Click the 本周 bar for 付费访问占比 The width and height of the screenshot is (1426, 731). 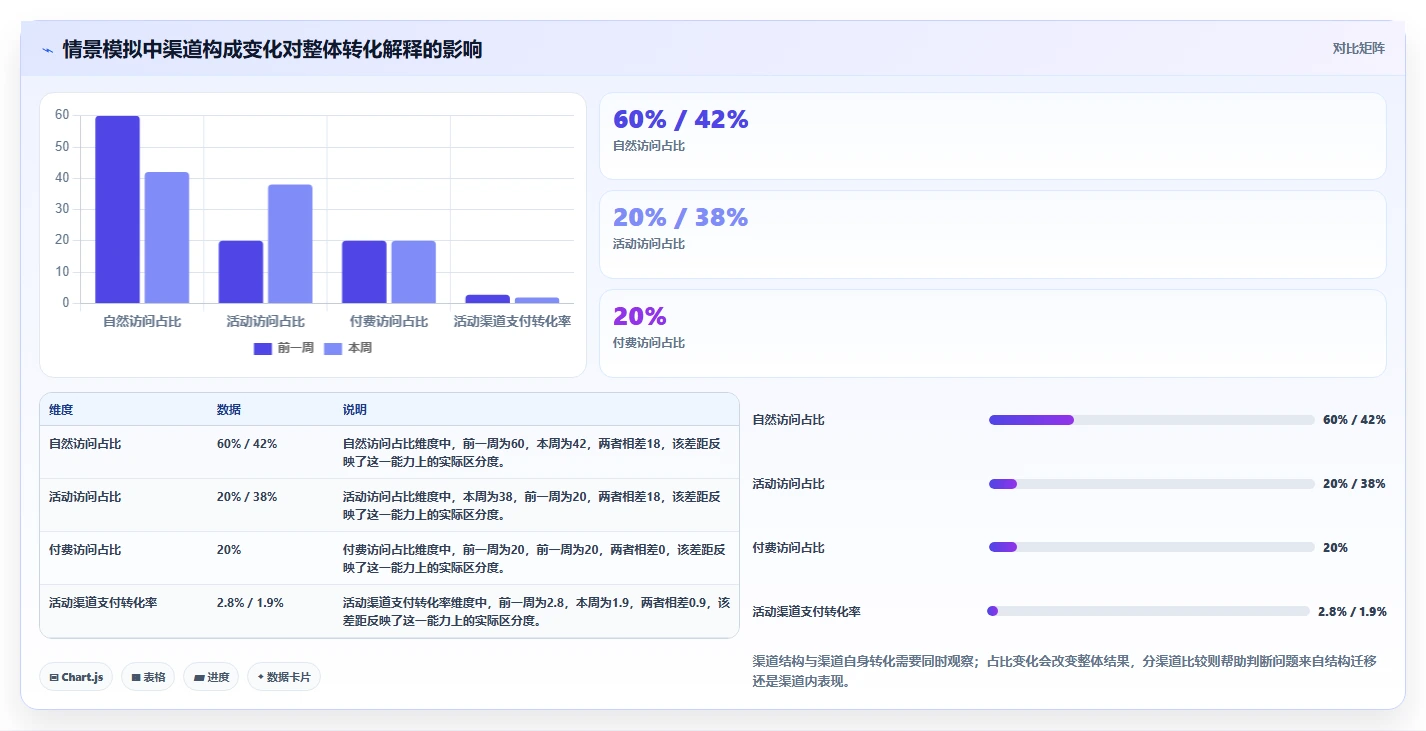[413, 272]
